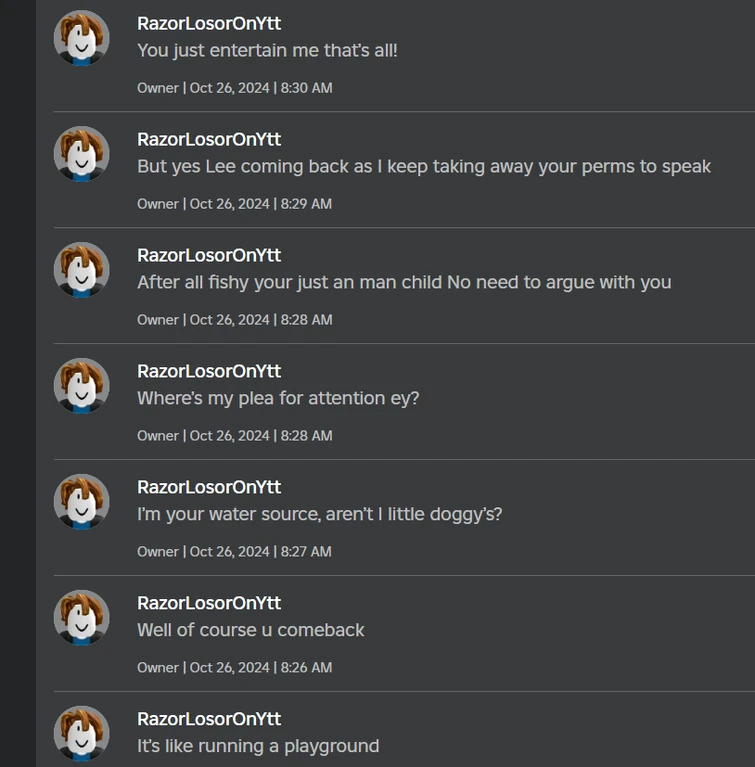
Task: Select avatar next to "plea for attention" post
Action: coord(81,387)
